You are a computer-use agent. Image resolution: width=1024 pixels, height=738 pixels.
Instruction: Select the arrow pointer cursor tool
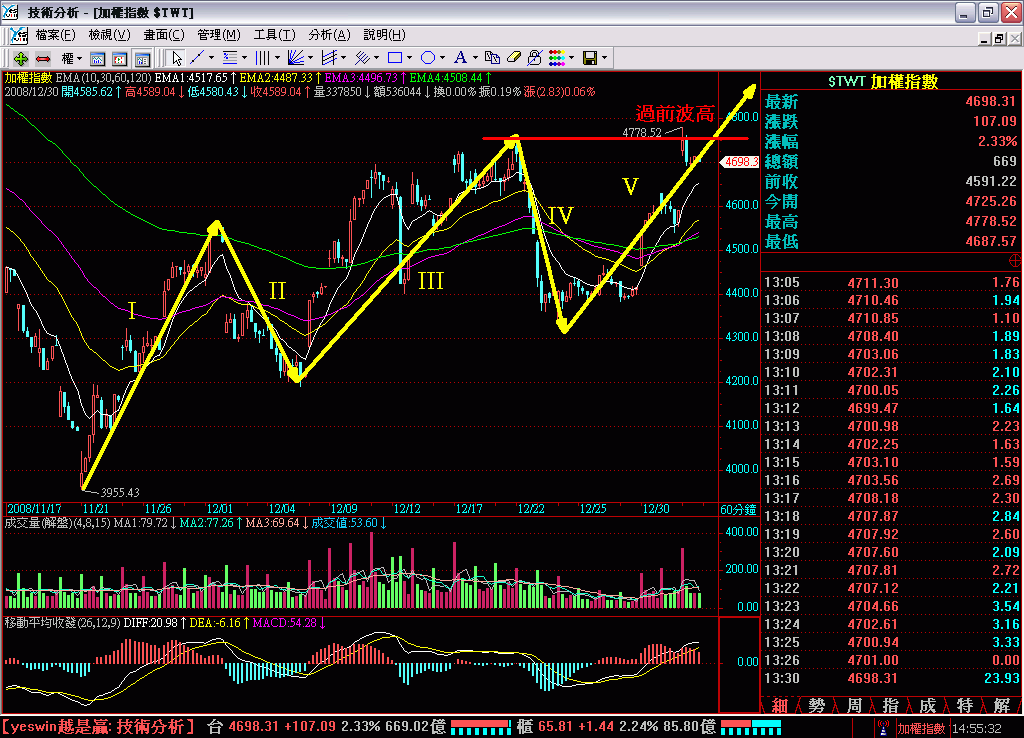[176, 58]
